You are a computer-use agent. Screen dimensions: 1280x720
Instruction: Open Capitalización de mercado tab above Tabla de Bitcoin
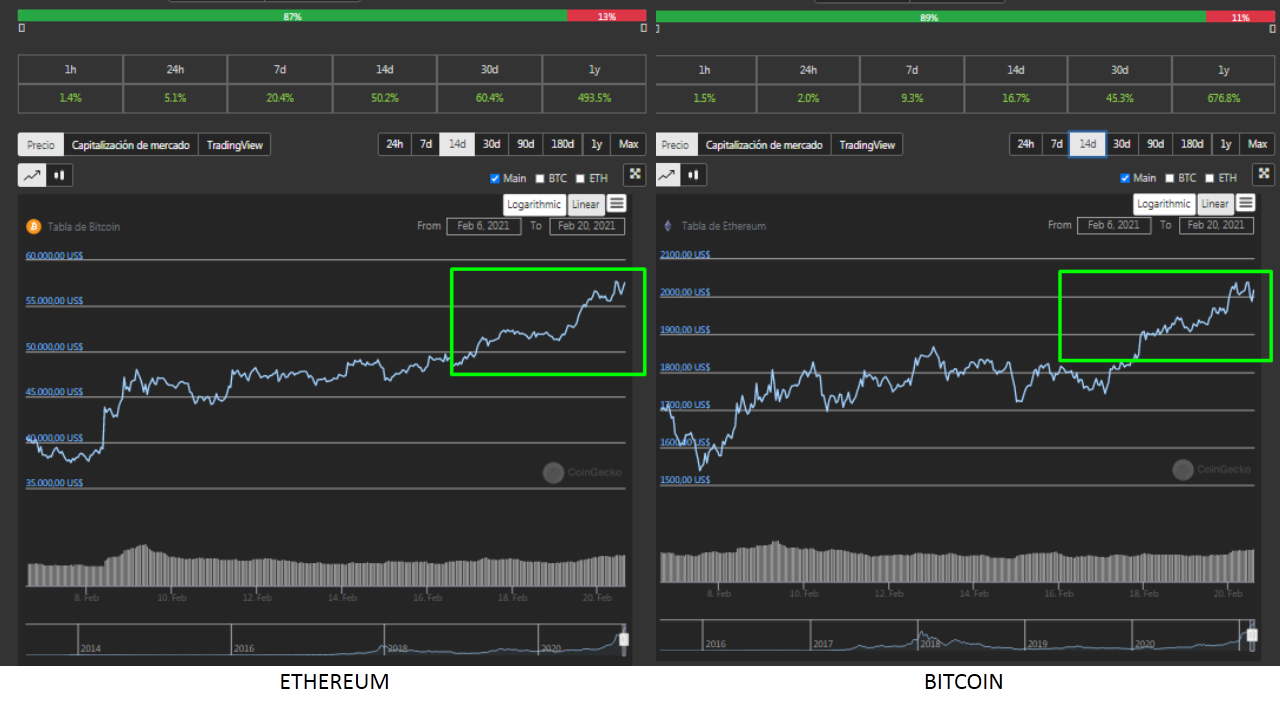click(x=131, y=145)
